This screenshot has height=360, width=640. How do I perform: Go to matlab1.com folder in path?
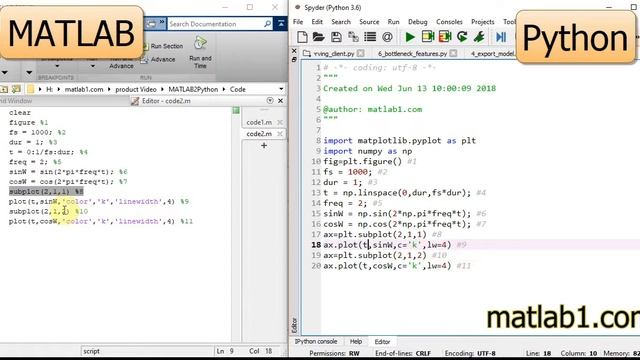coord(84,89)
